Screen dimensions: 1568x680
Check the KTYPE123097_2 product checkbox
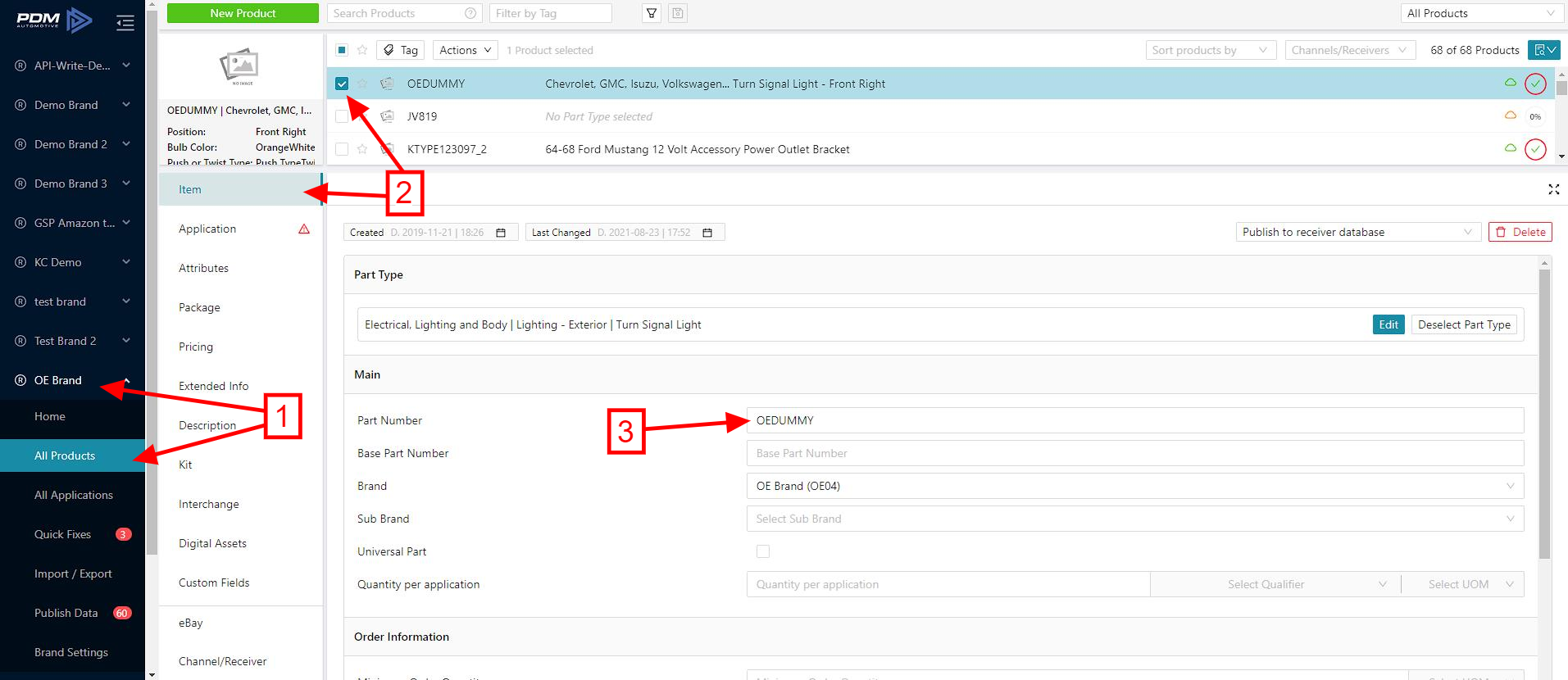(342, 149)
